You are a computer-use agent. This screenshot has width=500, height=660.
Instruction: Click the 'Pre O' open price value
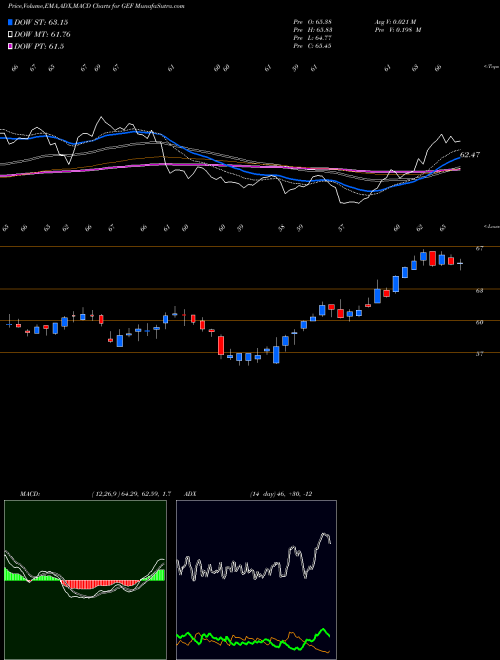click(x=313, y=22)
